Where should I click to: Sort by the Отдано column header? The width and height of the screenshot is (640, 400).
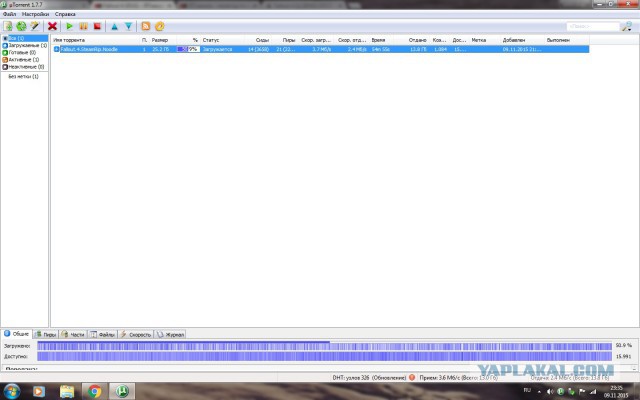click(418, 40)
